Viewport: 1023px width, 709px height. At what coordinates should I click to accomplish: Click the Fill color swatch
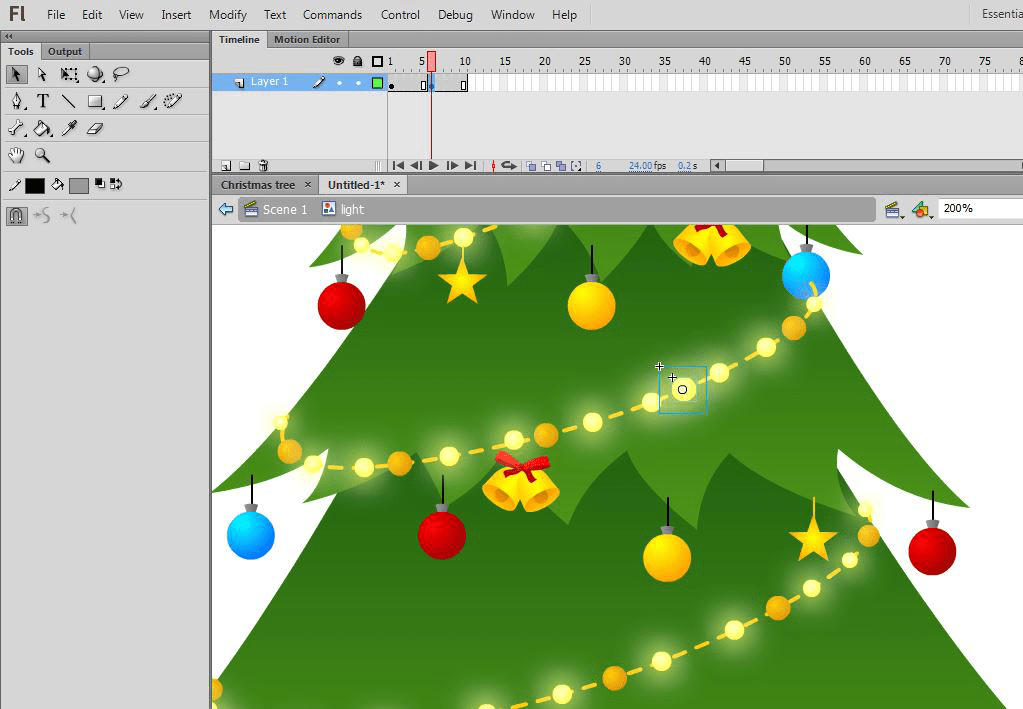click(x=79, y=185)
